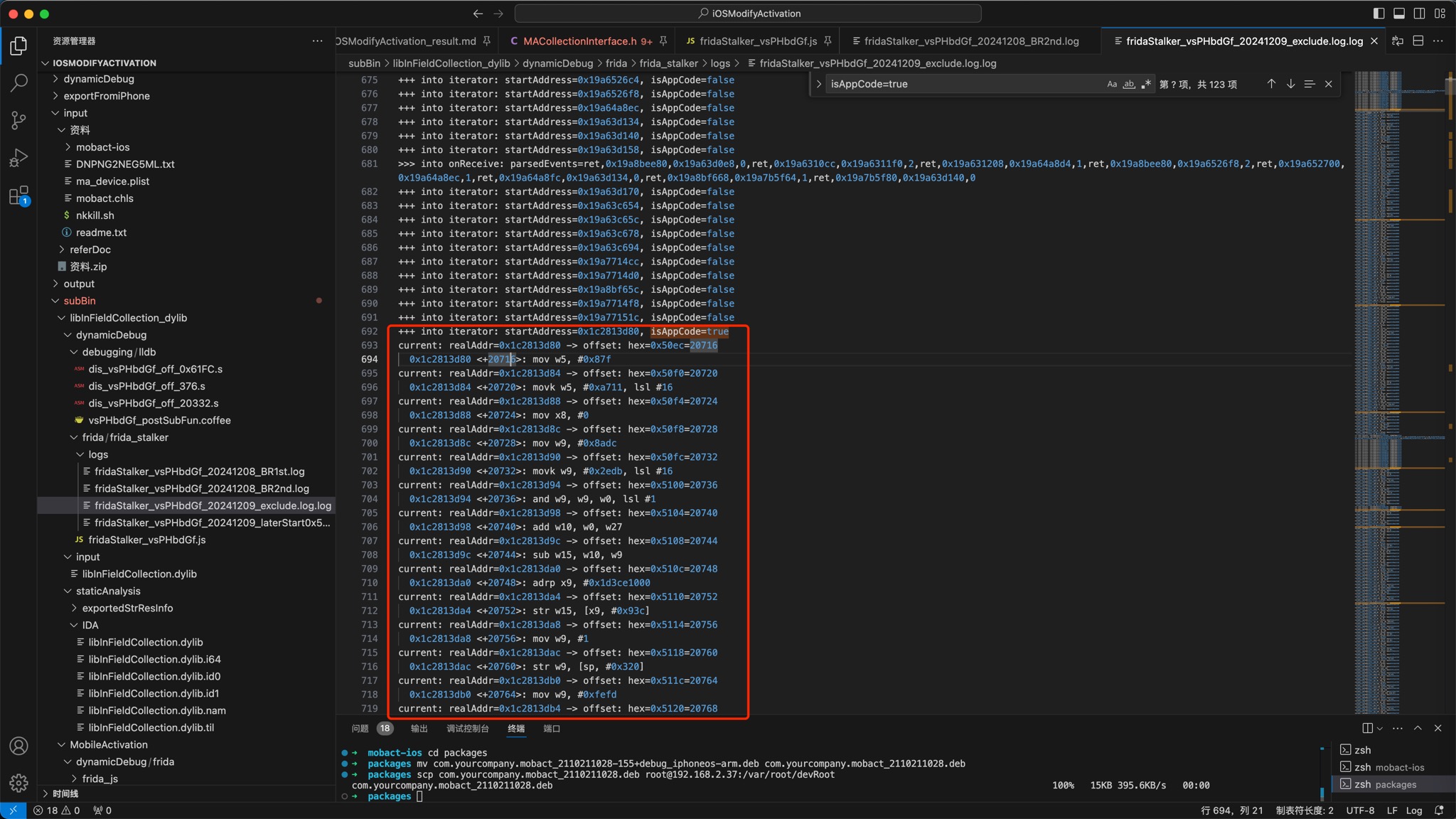This screenshot has width=1456, height=819.
Task: Open Explorer more actions ellipsis
Action: (317, 41)
